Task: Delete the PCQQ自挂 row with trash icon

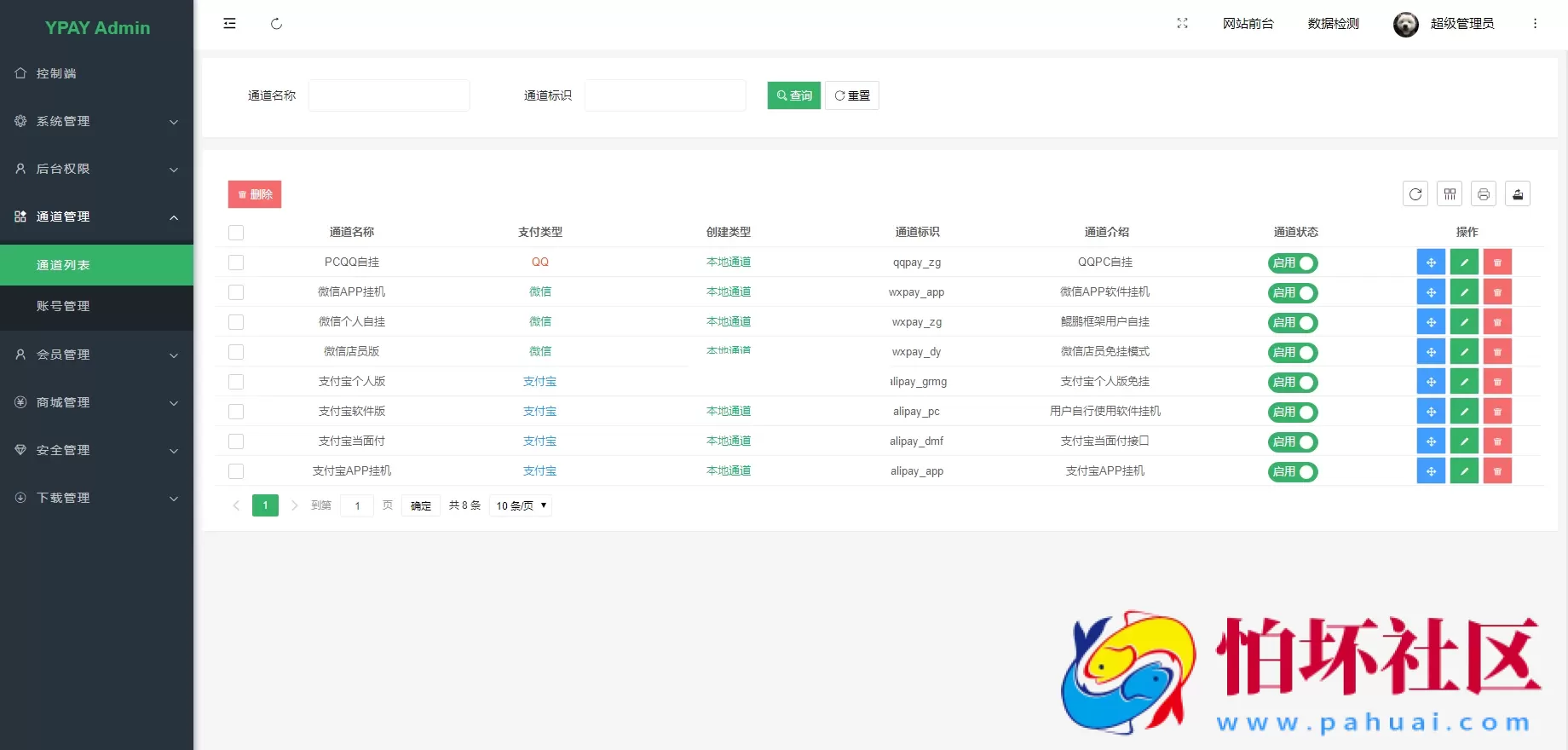Action: point(1497,262)
